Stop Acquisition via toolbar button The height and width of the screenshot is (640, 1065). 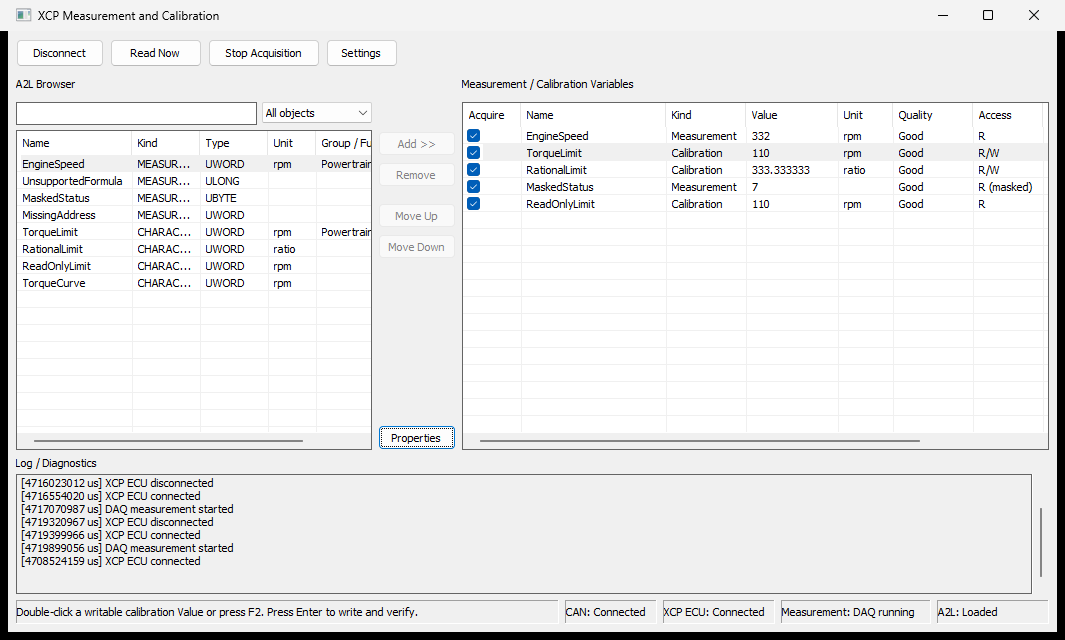tap(264, 53)
